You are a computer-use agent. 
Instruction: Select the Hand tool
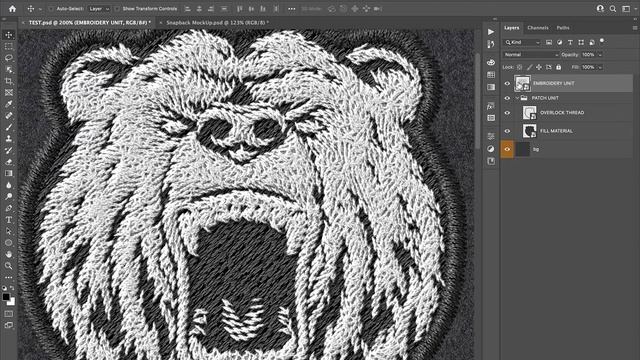[9, 254]
